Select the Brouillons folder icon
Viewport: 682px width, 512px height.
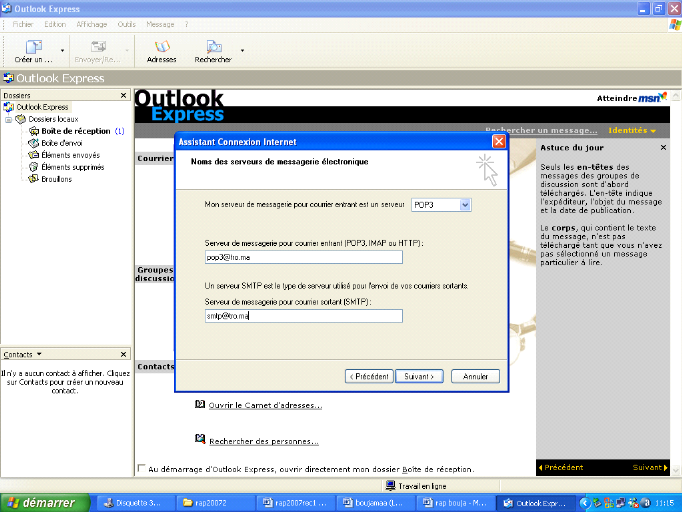tap(33, 179)
